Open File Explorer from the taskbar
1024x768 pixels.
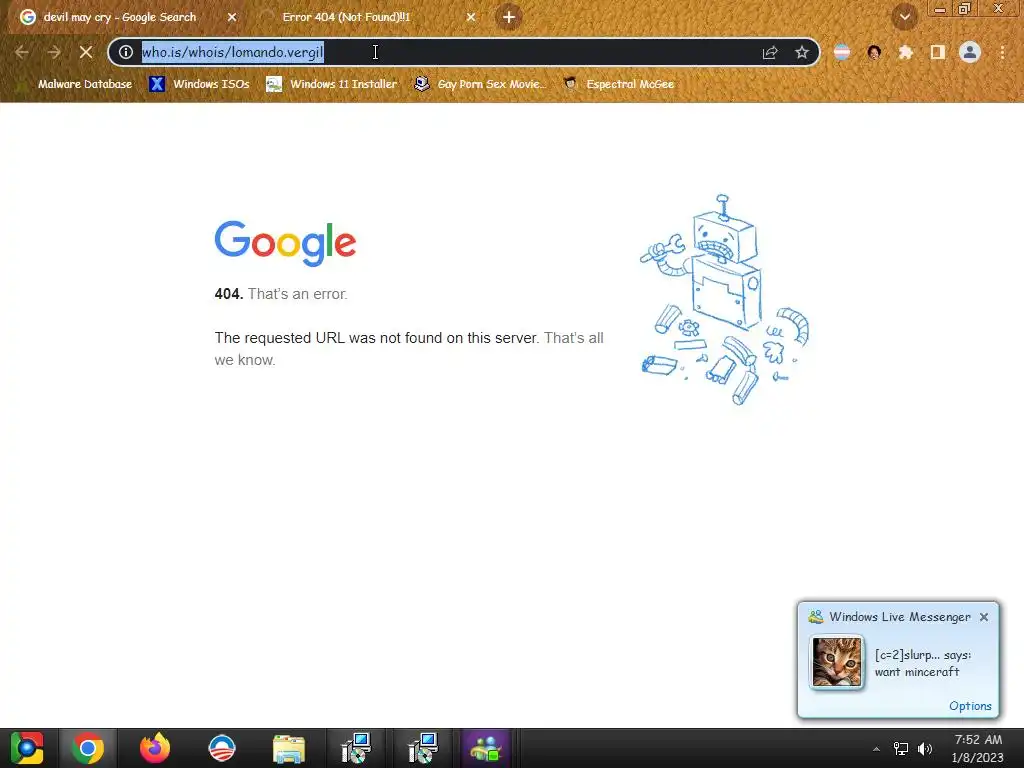[288, 748]
